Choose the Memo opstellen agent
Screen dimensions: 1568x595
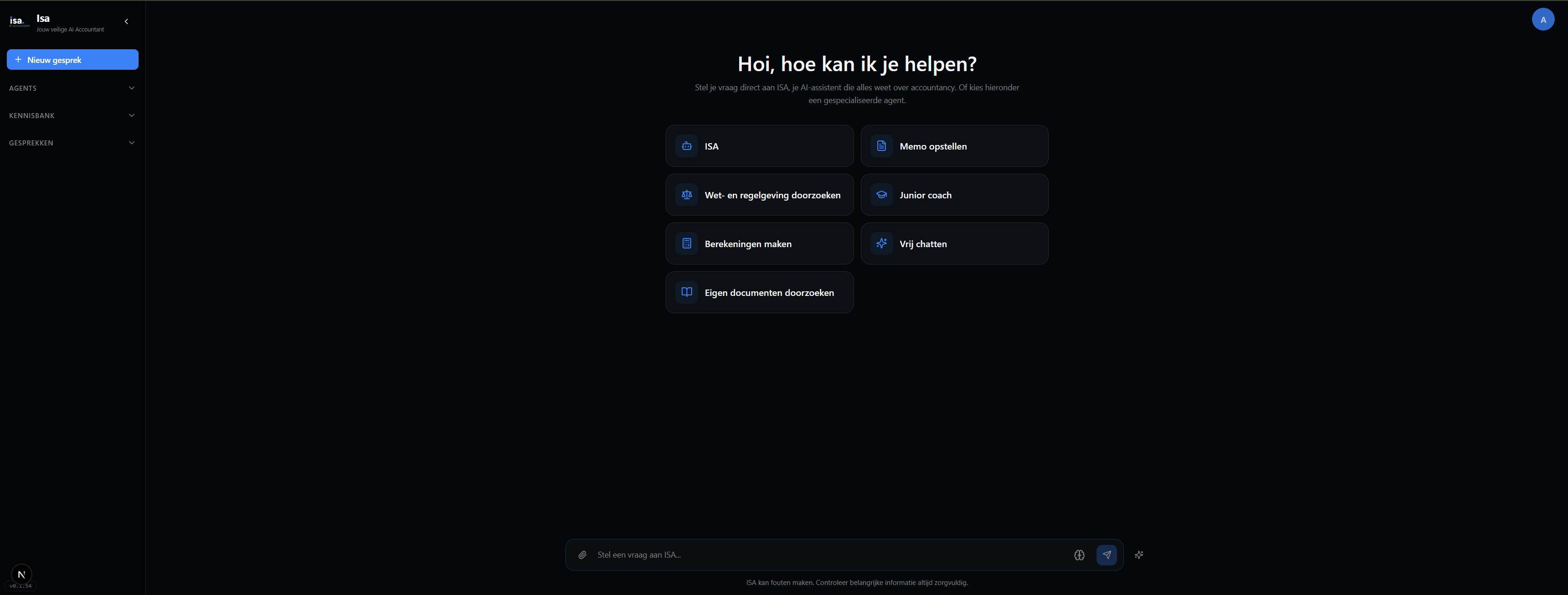tap(954, 146)
